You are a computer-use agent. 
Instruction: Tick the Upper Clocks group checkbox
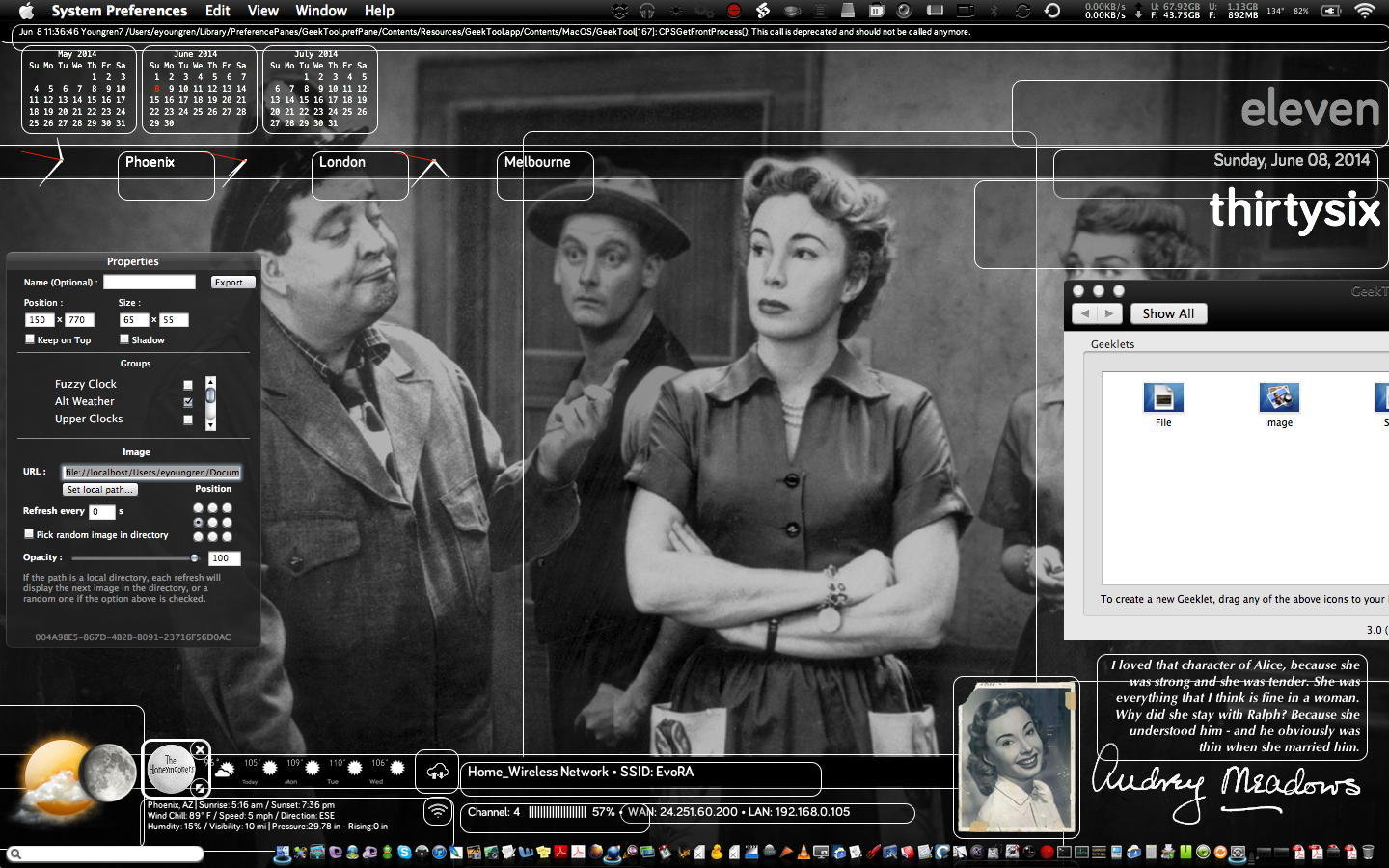pyautogui.click(x=188, y=420)
